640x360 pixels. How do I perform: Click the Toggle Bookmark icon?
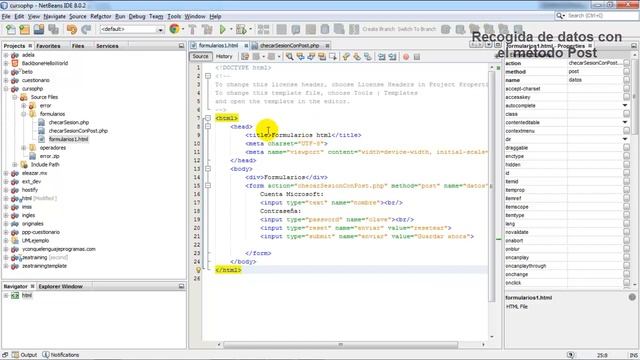(368, 57)
